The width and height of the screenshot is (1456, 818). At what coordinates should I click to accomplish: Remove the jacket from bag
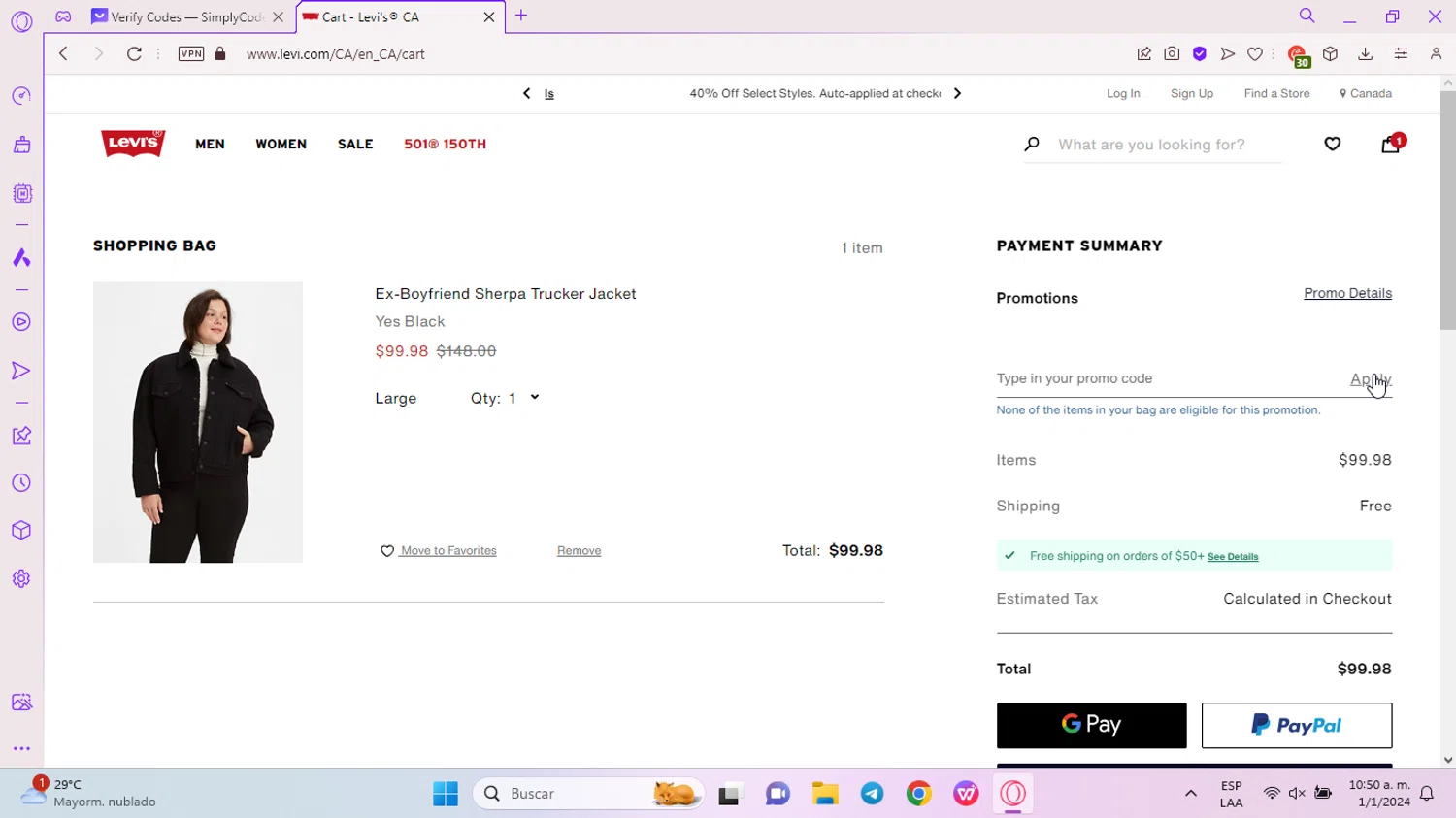click(579, 550)
